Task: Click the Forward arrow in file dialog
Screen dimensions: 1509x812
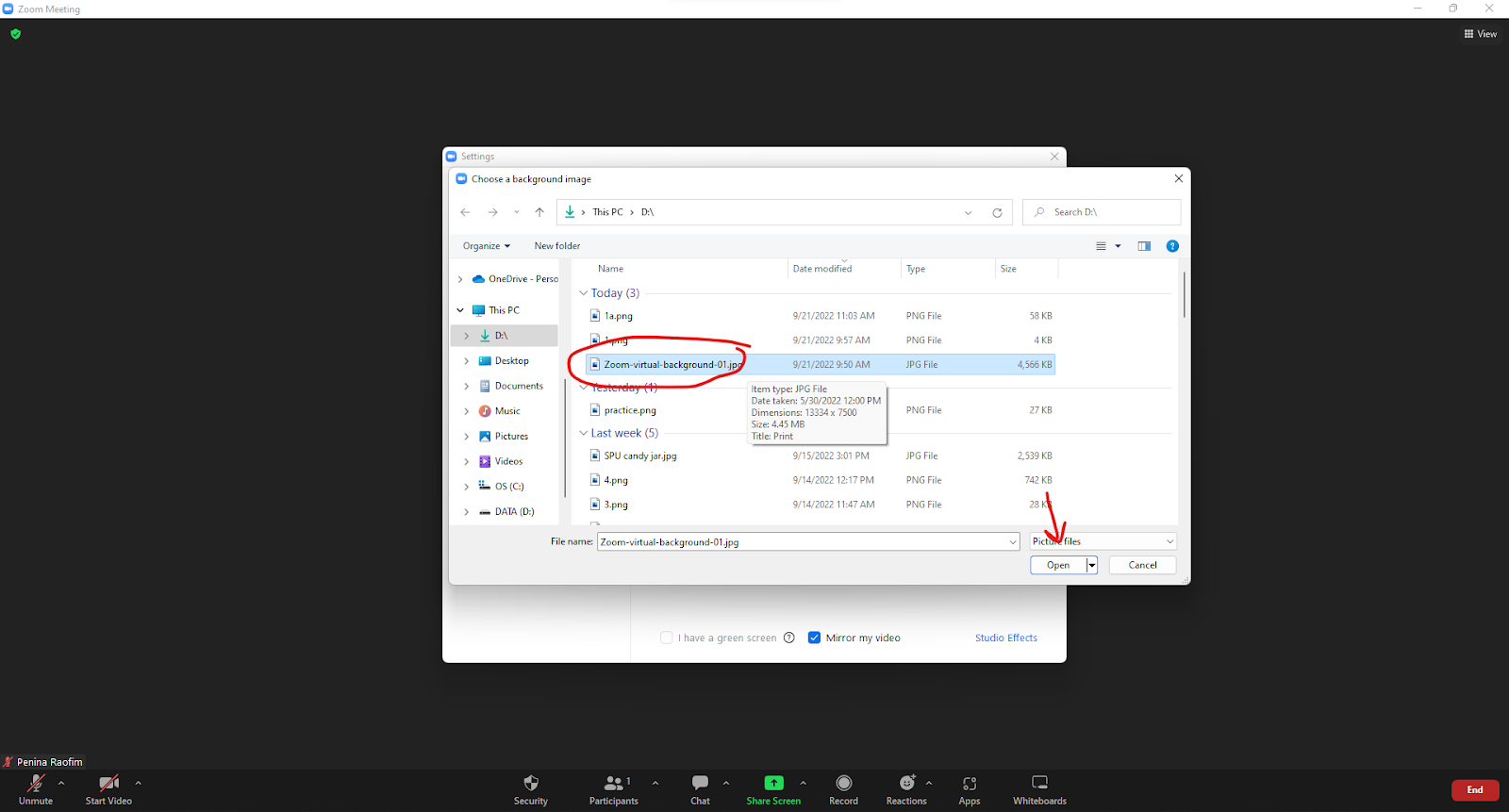Action: pyautogui.click(x=492, y=212)
